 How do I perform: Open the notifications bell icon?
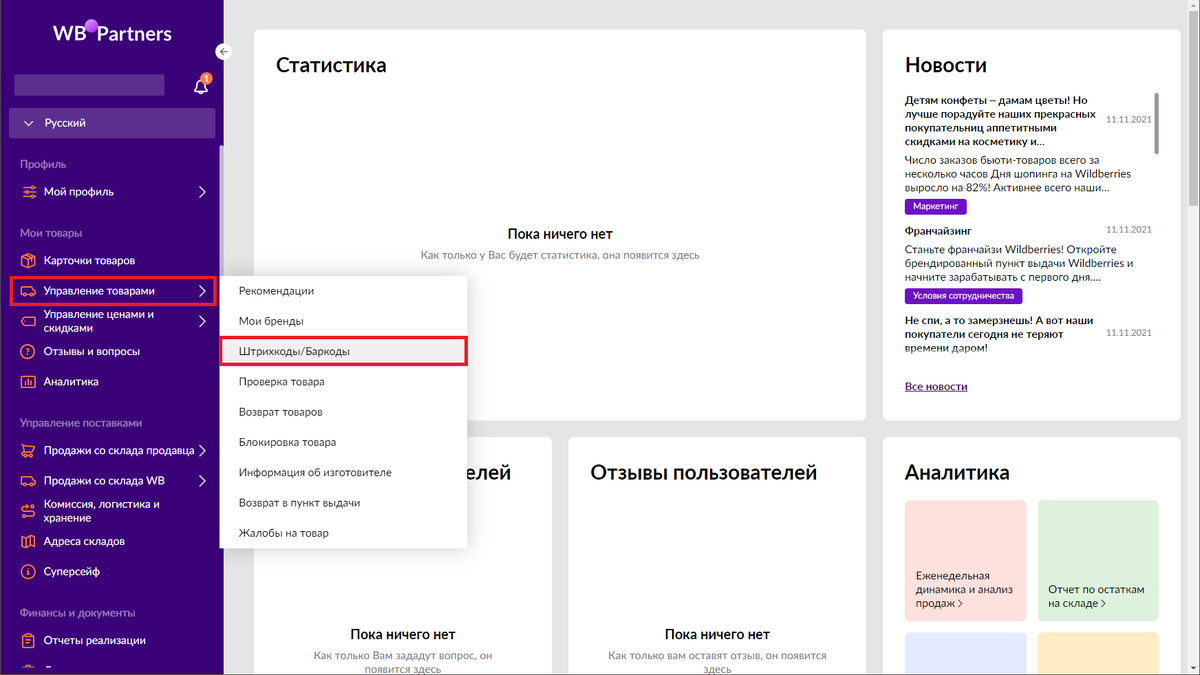pos(202,85)
